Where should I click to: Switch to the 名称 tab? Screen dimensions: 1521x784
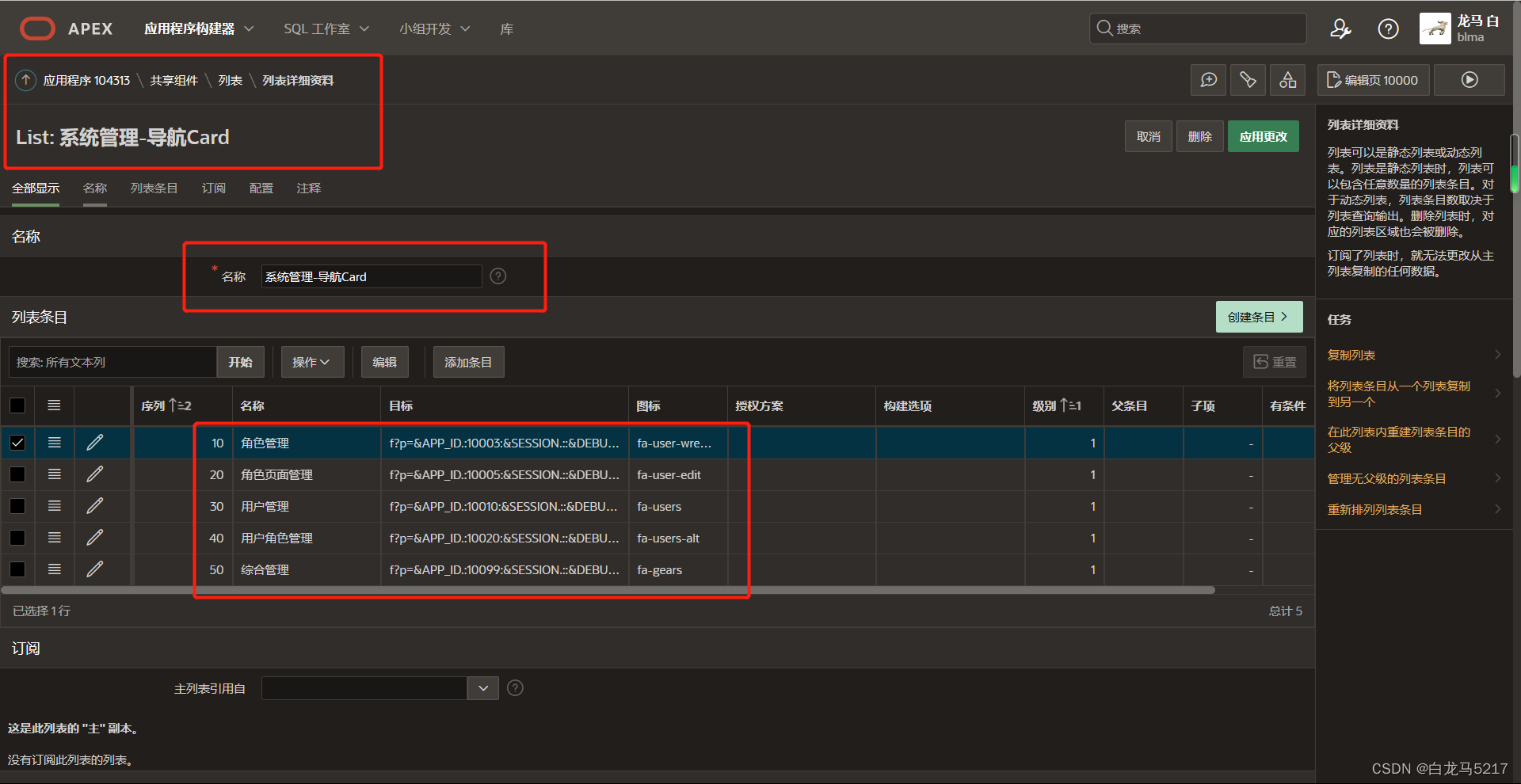[x=95, y=188]
